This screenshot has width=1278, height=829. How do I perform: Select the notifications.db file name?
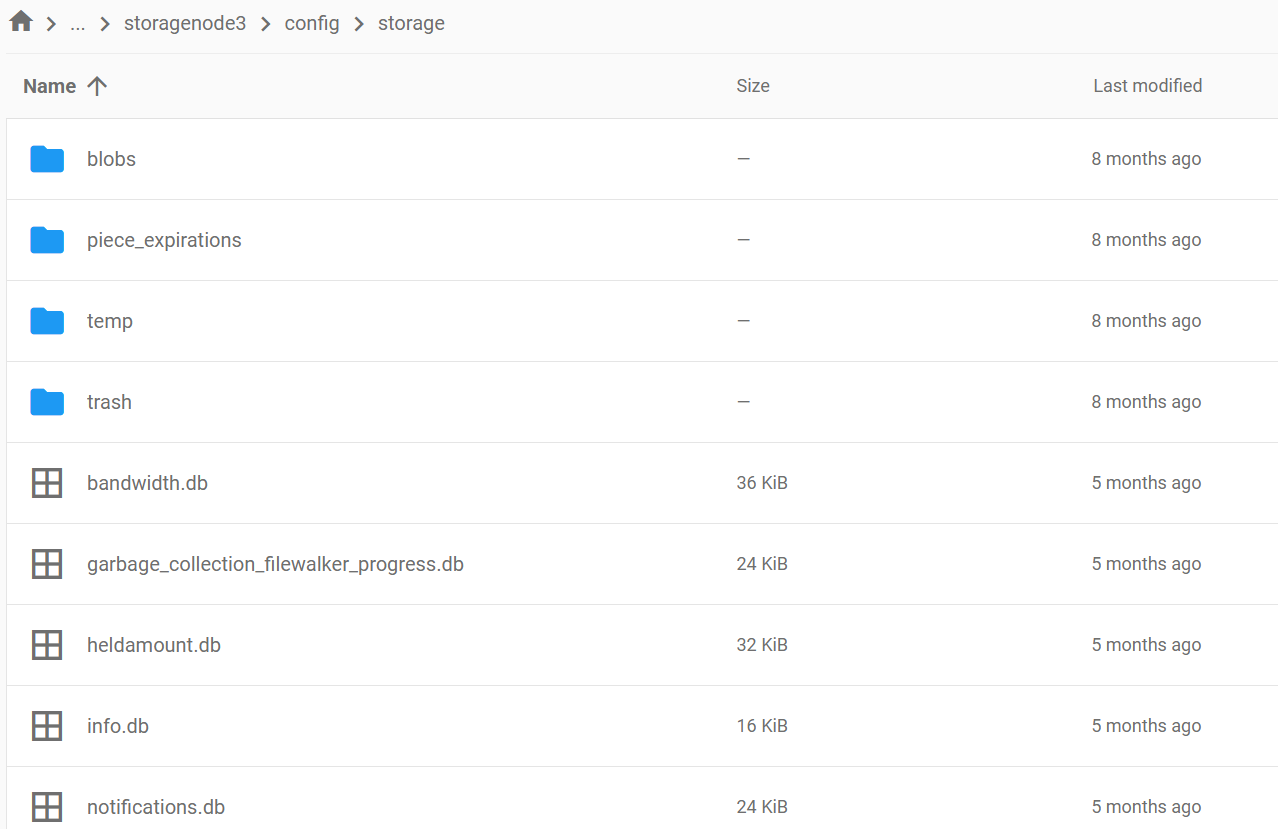coord(156,807)
